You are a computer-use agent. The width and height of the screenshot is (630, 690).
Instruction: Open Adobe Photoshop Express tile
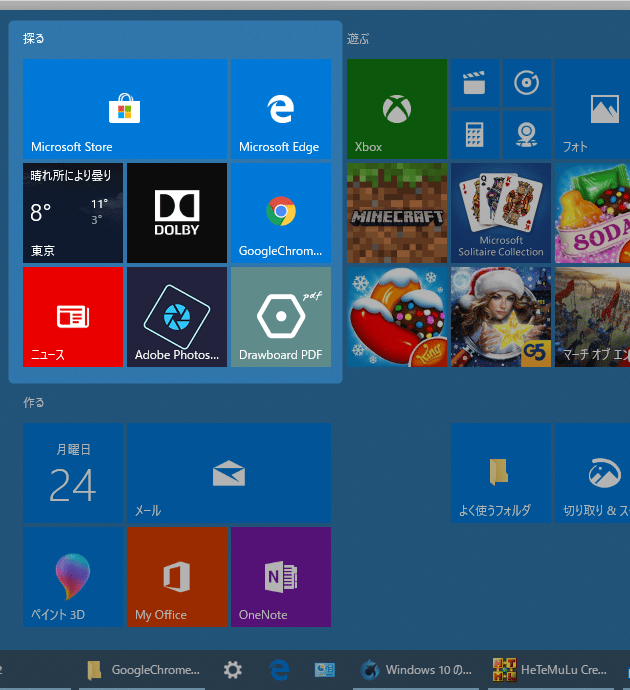(x=177, y=317)
